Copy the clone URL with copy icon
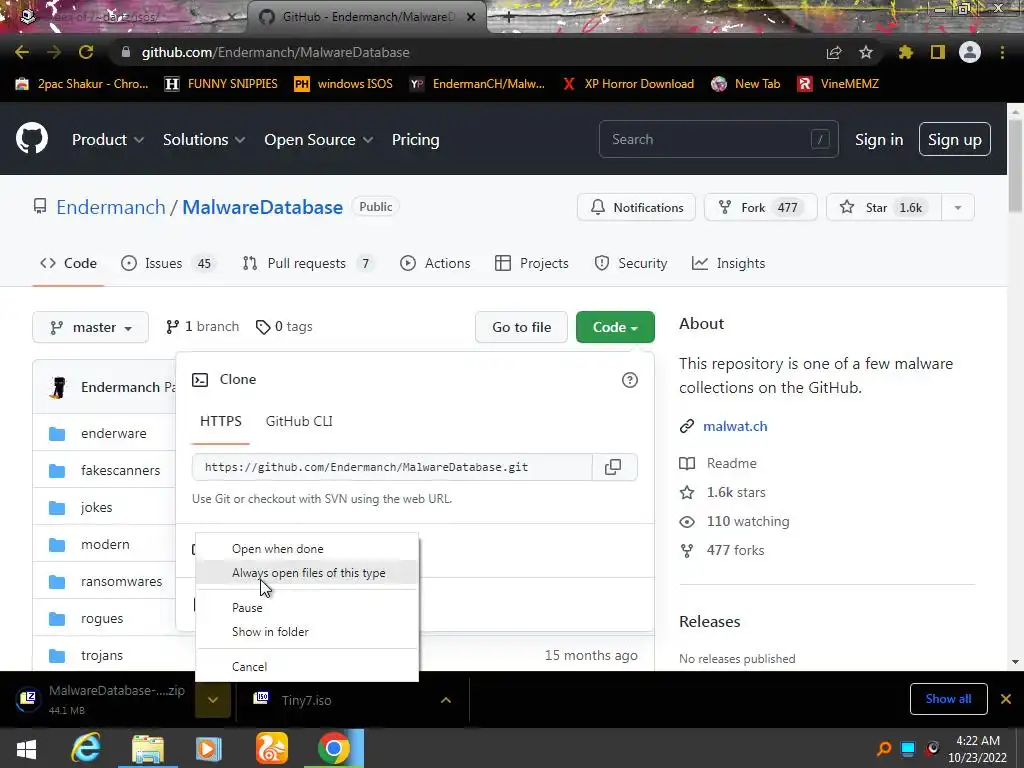This screenshot has height=768, width=1024. (x=613, y=467)
